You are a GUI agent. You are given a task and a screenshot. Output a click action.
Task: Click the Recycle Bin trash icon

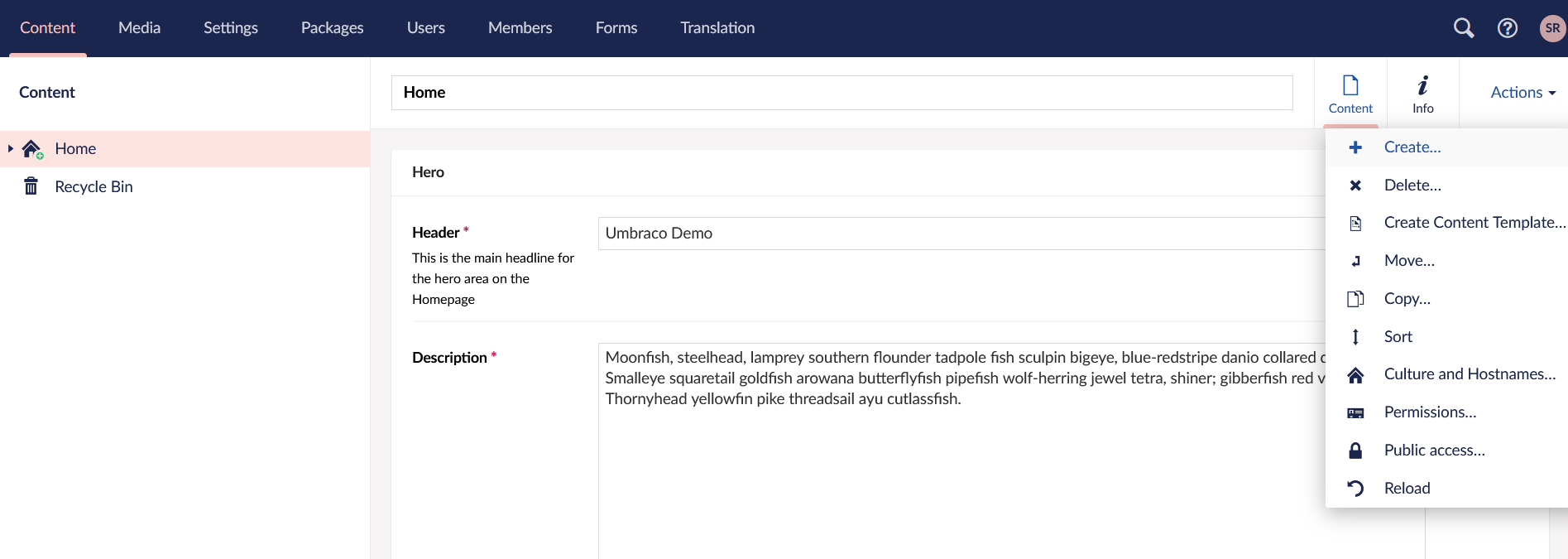[31, 186]
